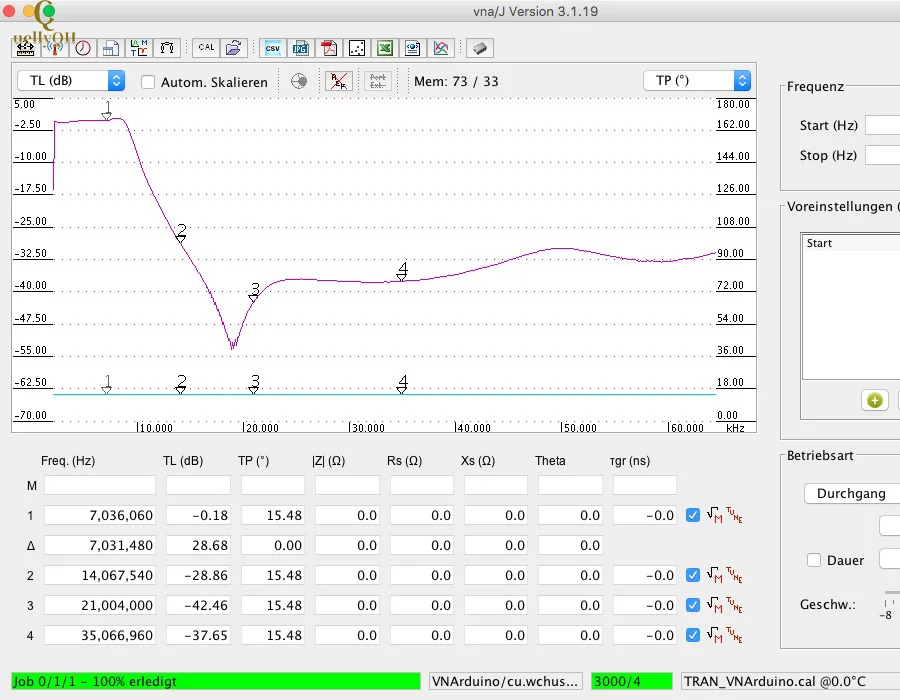Open the Smith chart icon
The image size is (900, 700).
(x=299, y=81)
